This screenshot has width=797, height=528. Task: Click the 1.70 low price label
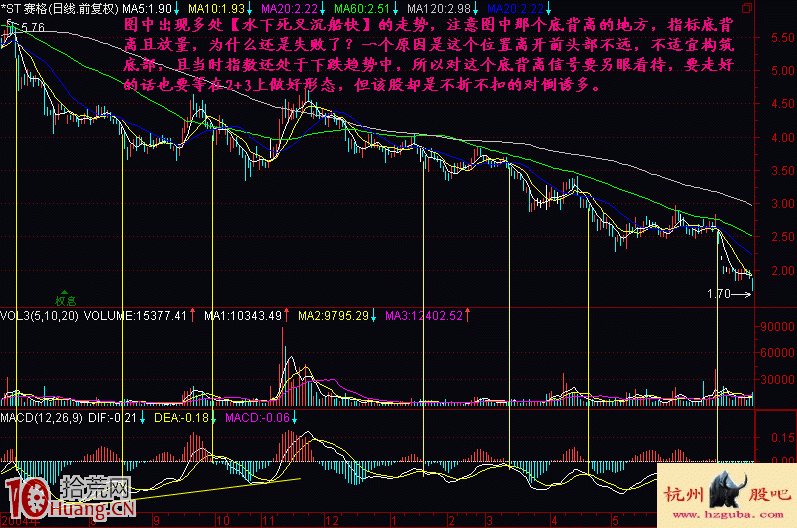(719, 294)
